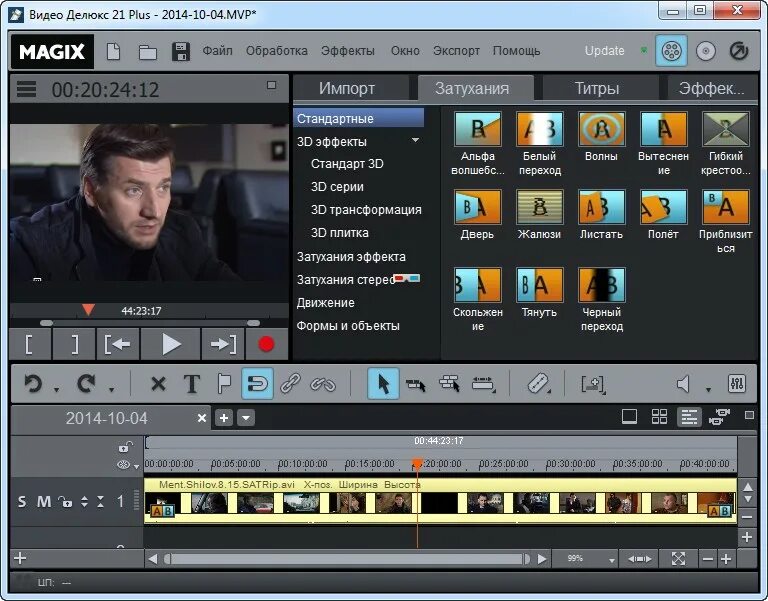
Task: Mute track 1 with the M button
Action: point(44,502)
